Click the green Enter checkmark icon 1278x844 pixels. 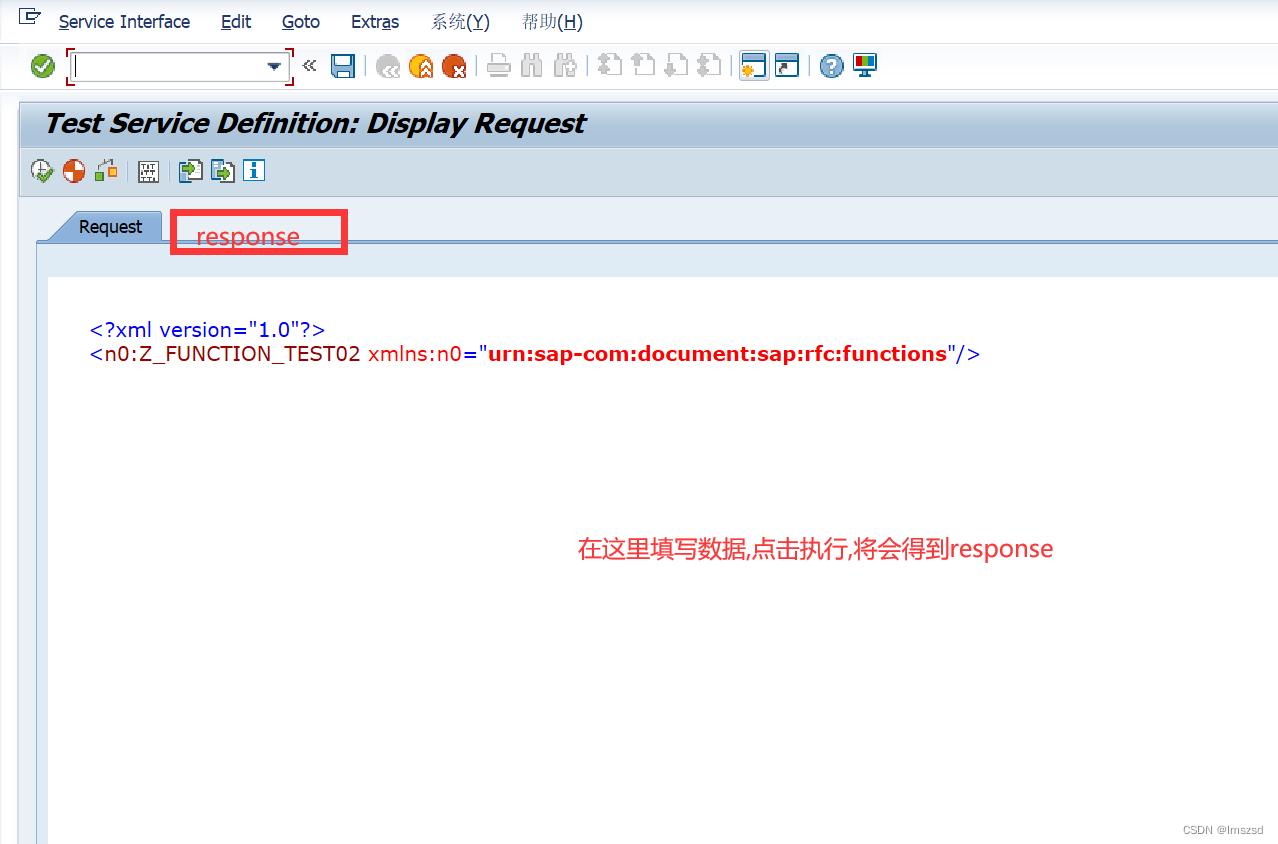click(43, 66)
